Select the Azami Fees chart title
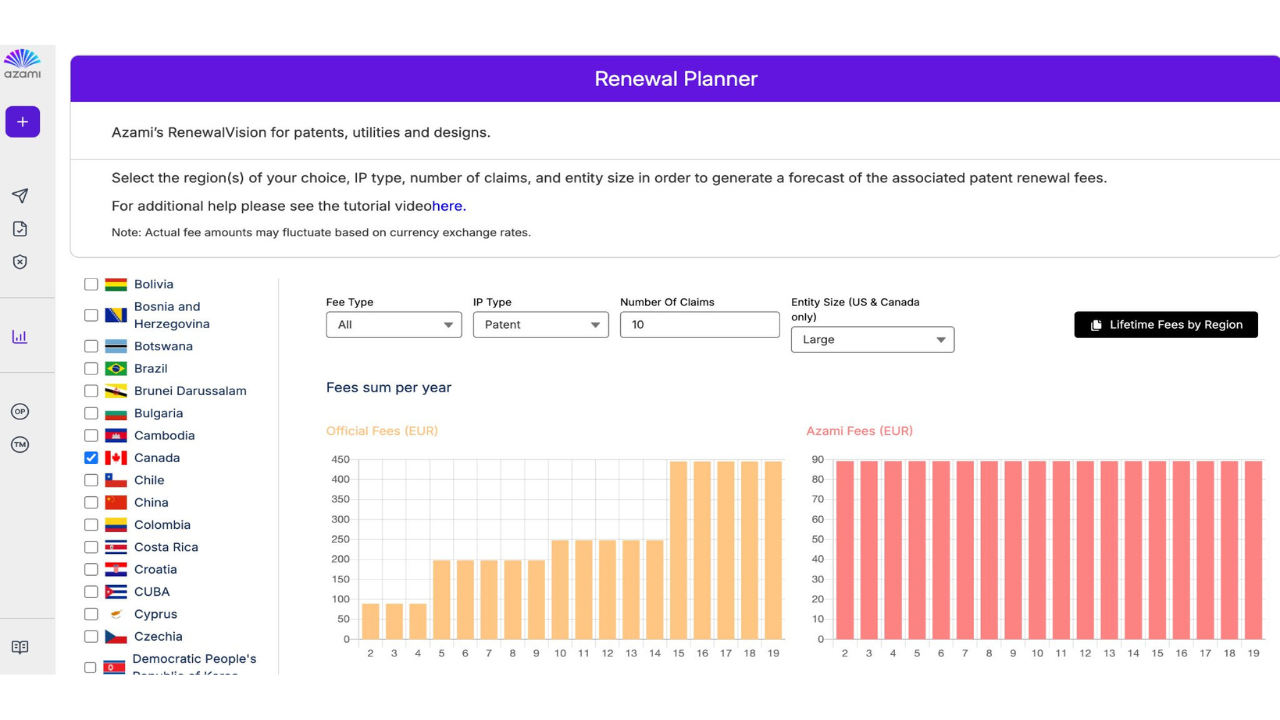 coord(860,430)
